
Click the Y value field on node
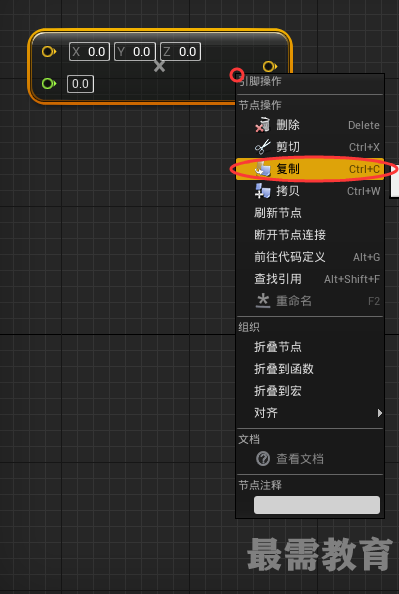click(135, 52)
